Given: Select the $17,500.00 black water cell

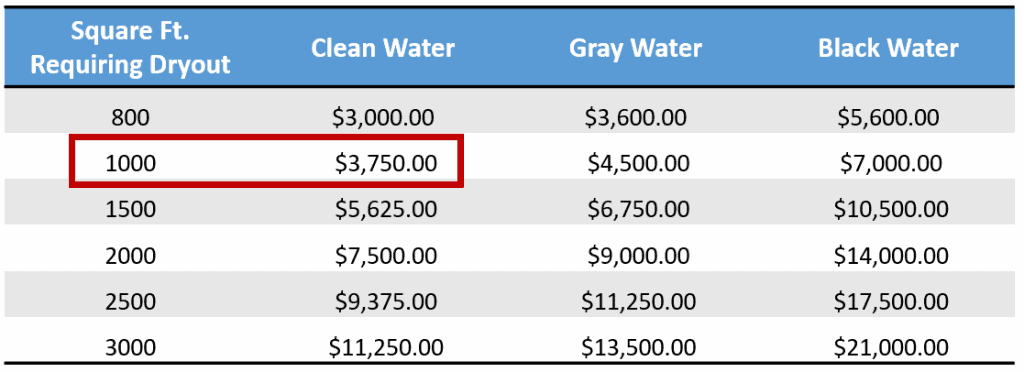Looking at the screenshot, I should 891,302.
